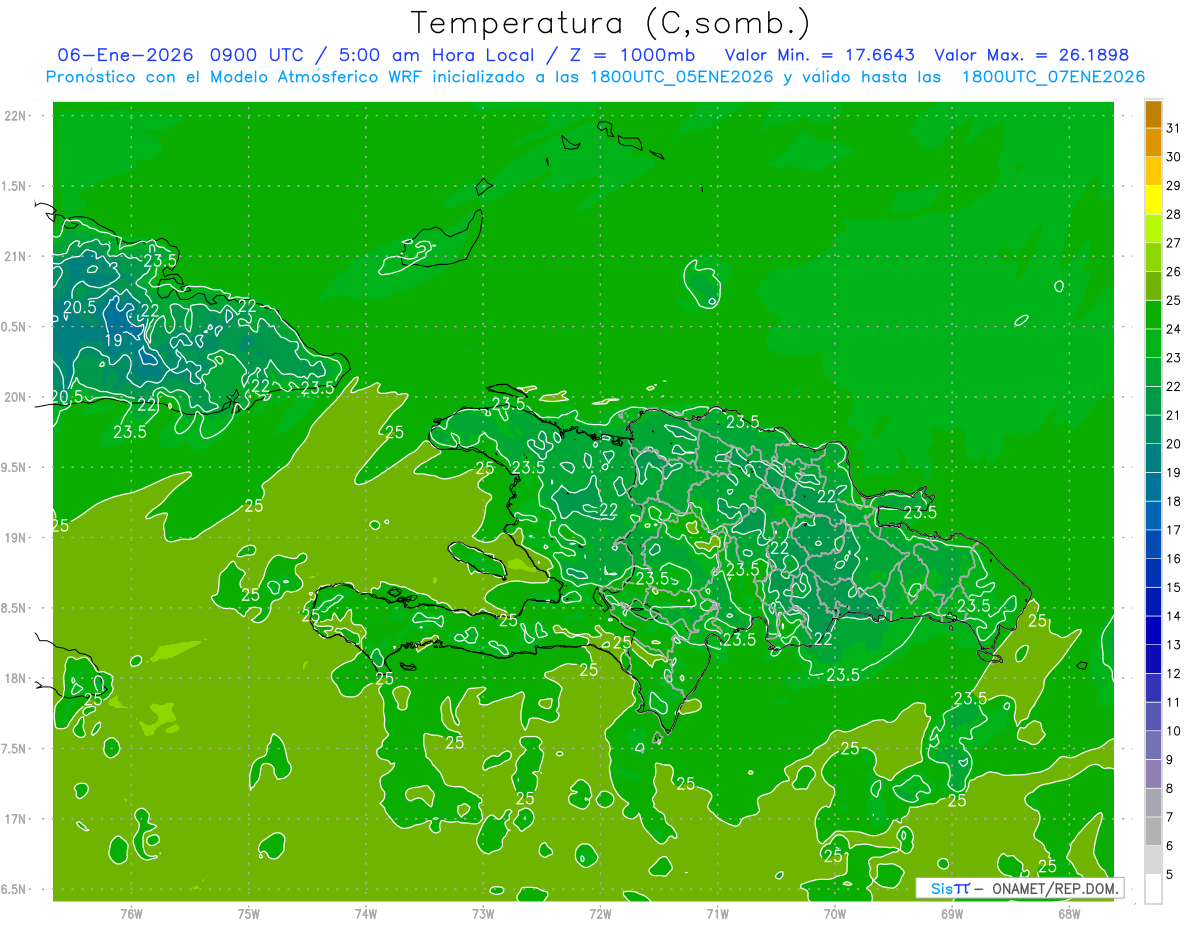The width and height of the screenshot is (1200, 927).
Task: Select 'Valor Min. = 17.6643' readout
Action: click(820, 55)
